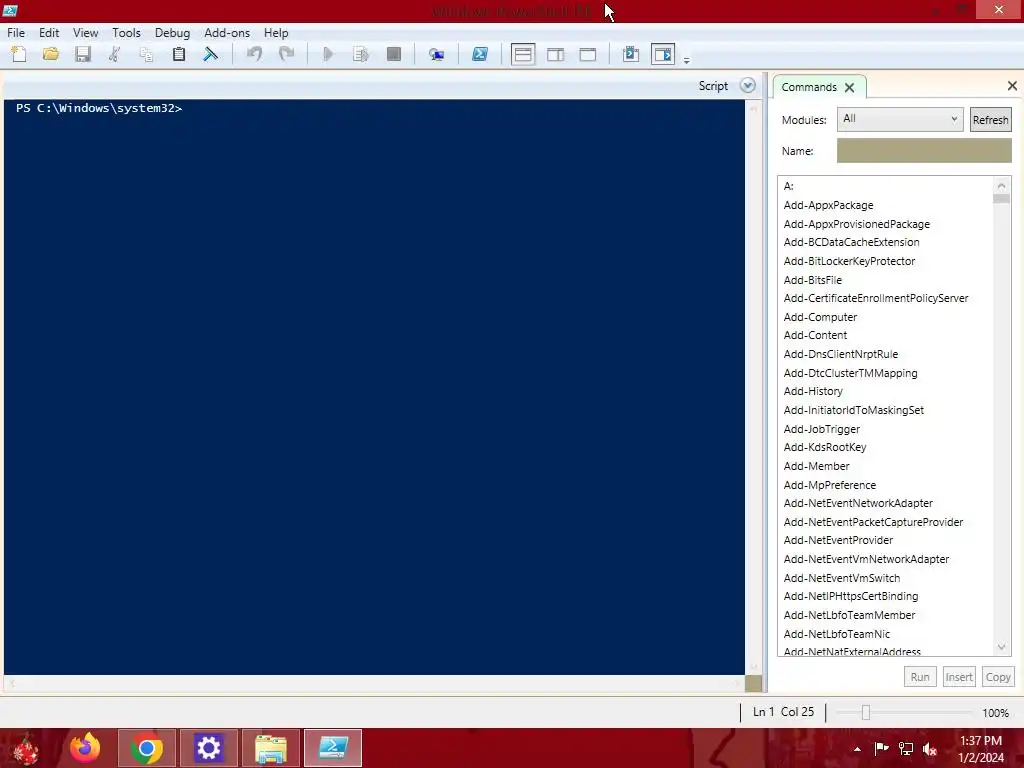Run script with the play icon
Screen dimensions: 1024x768
(328, 54)
